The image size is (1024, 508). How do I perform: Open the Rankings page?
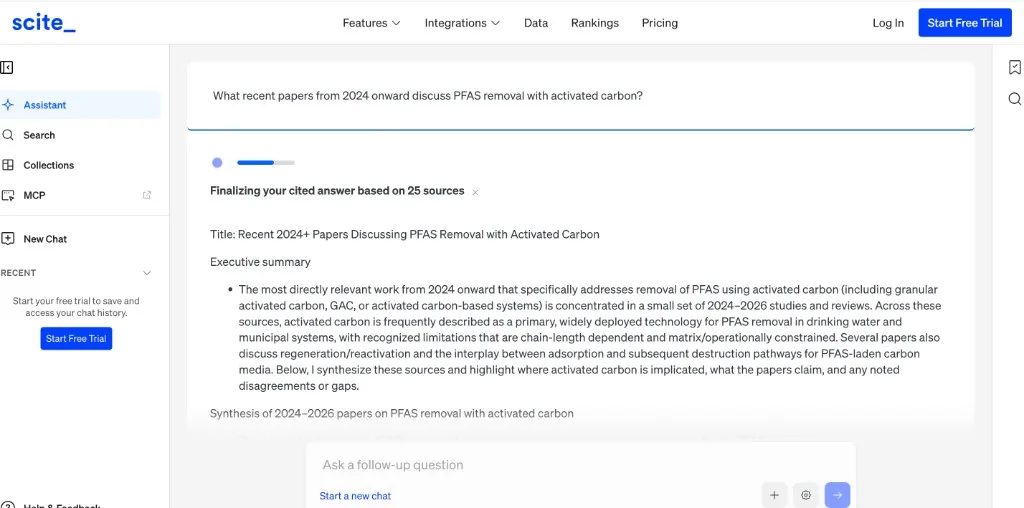pos(594,23)
